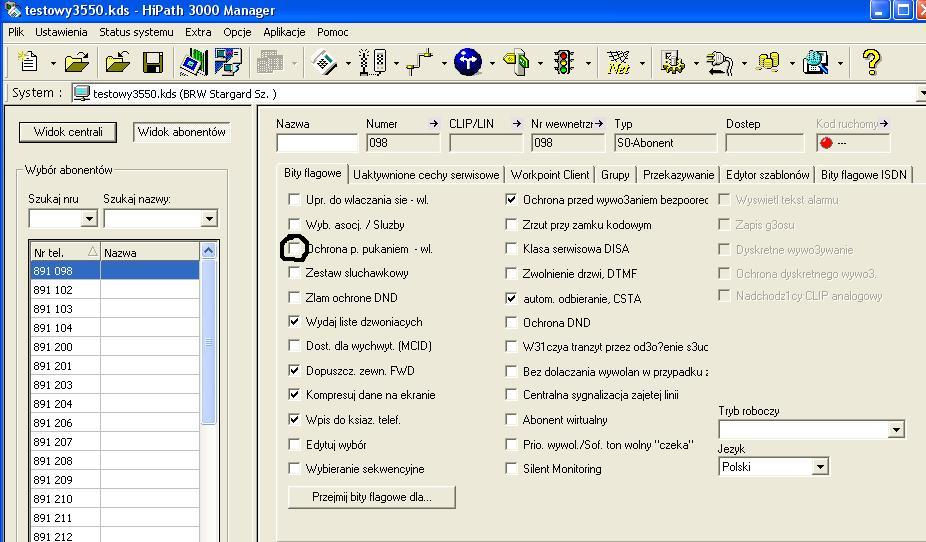Click the second open folder toolbar icon
Image resolution: width=926 pixels, height=542 pixels.
pyautogui.click(x=118, y=61)
